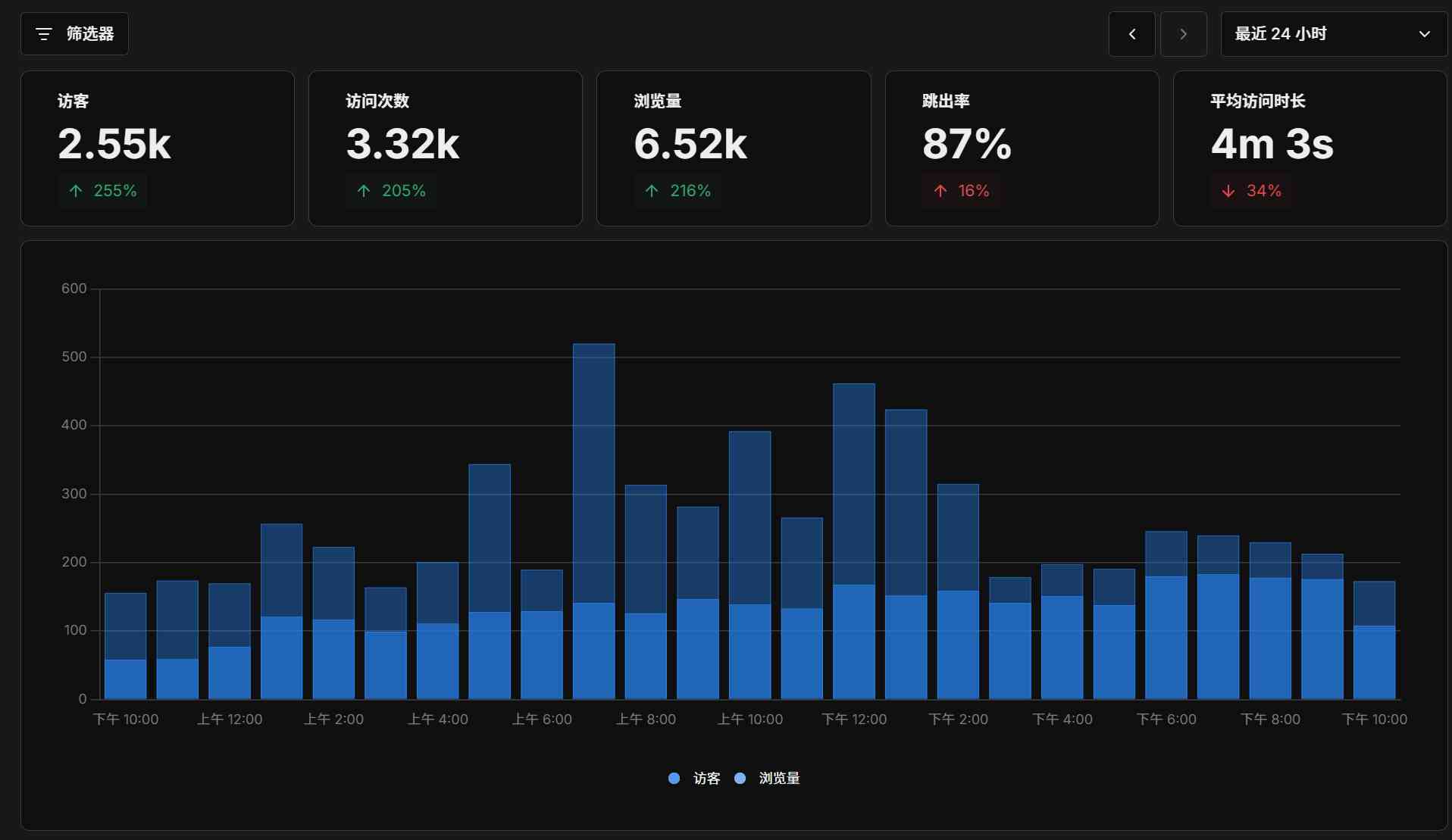Select the 跳出率 metric card
Screen dimensions: 1452x840
click(1021, 148)
